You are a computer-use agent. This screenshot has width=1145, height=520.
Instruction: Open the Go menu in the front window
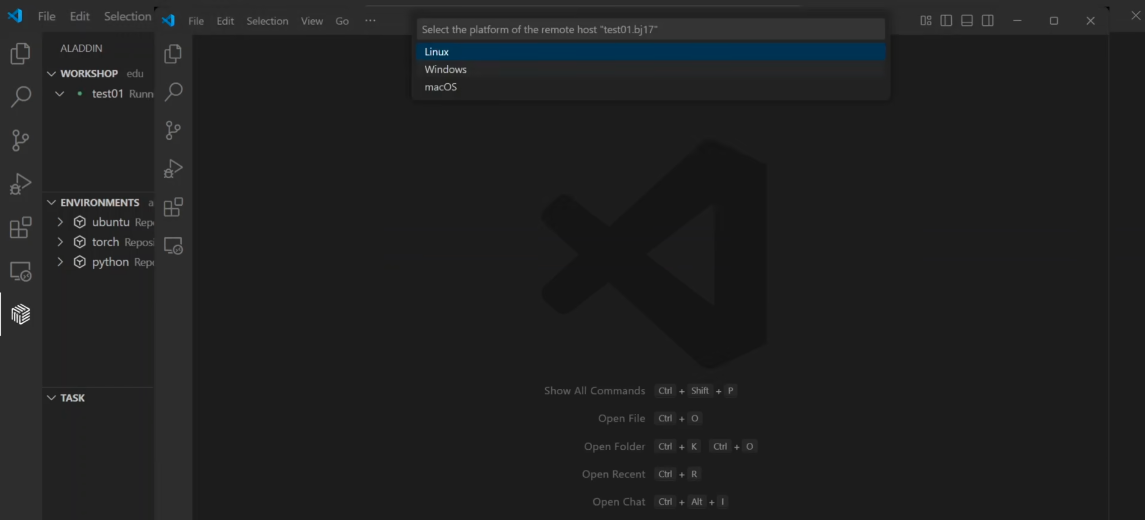coord(342,21)
